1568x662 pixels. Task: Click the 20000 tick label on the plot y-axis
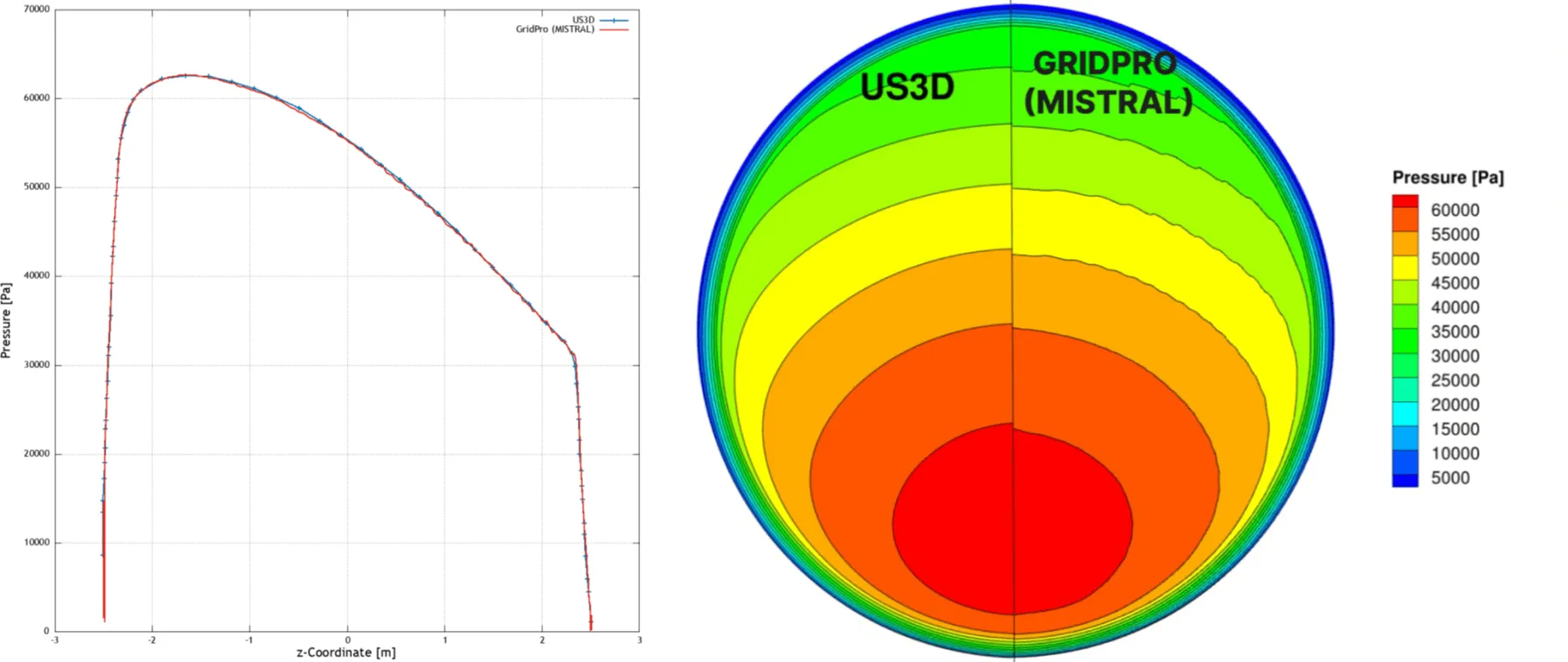(x=37, y=454)
